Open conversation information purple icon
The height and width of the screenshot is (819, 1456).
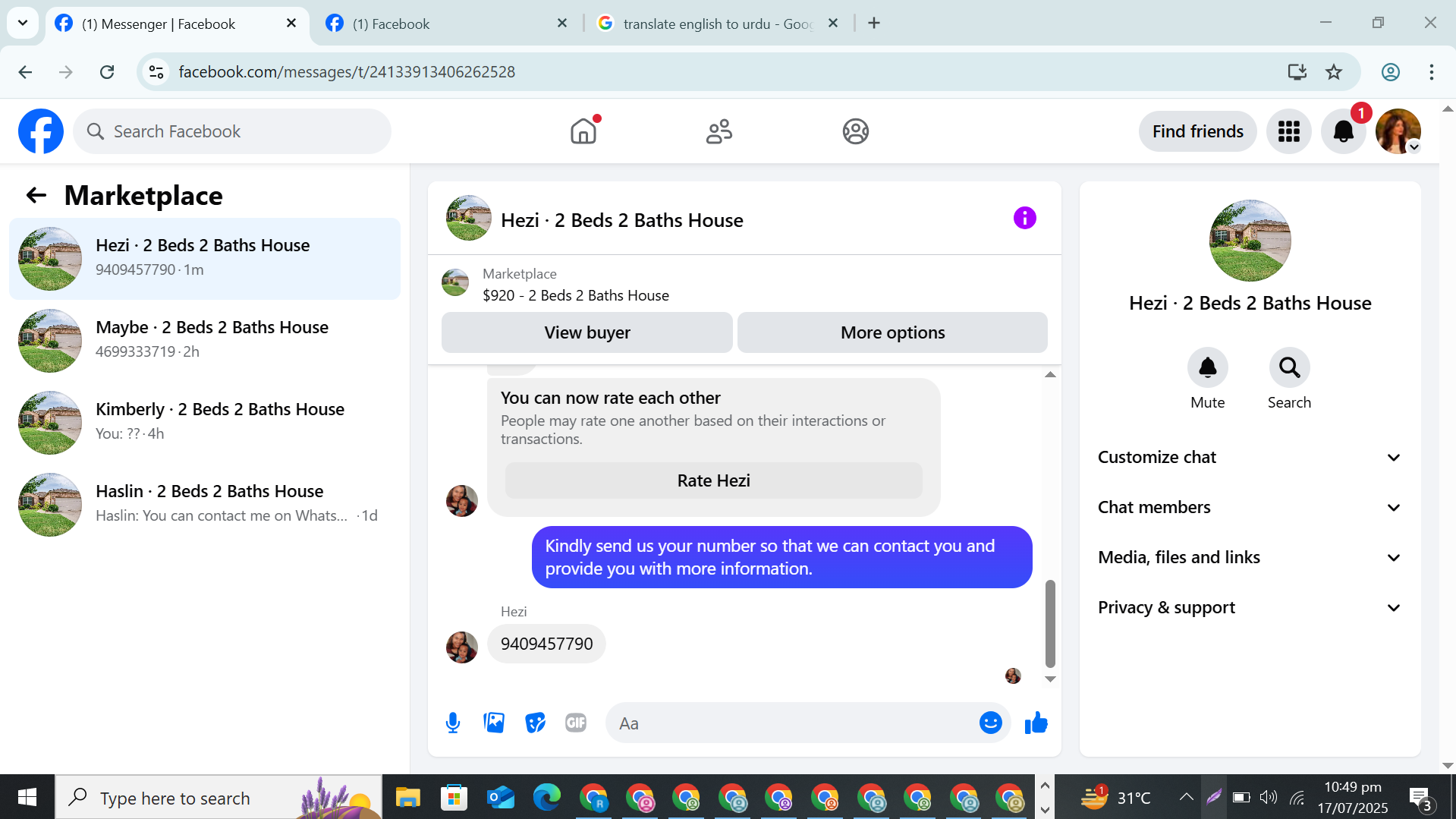pyautogui.click(x=1024, y=219)
